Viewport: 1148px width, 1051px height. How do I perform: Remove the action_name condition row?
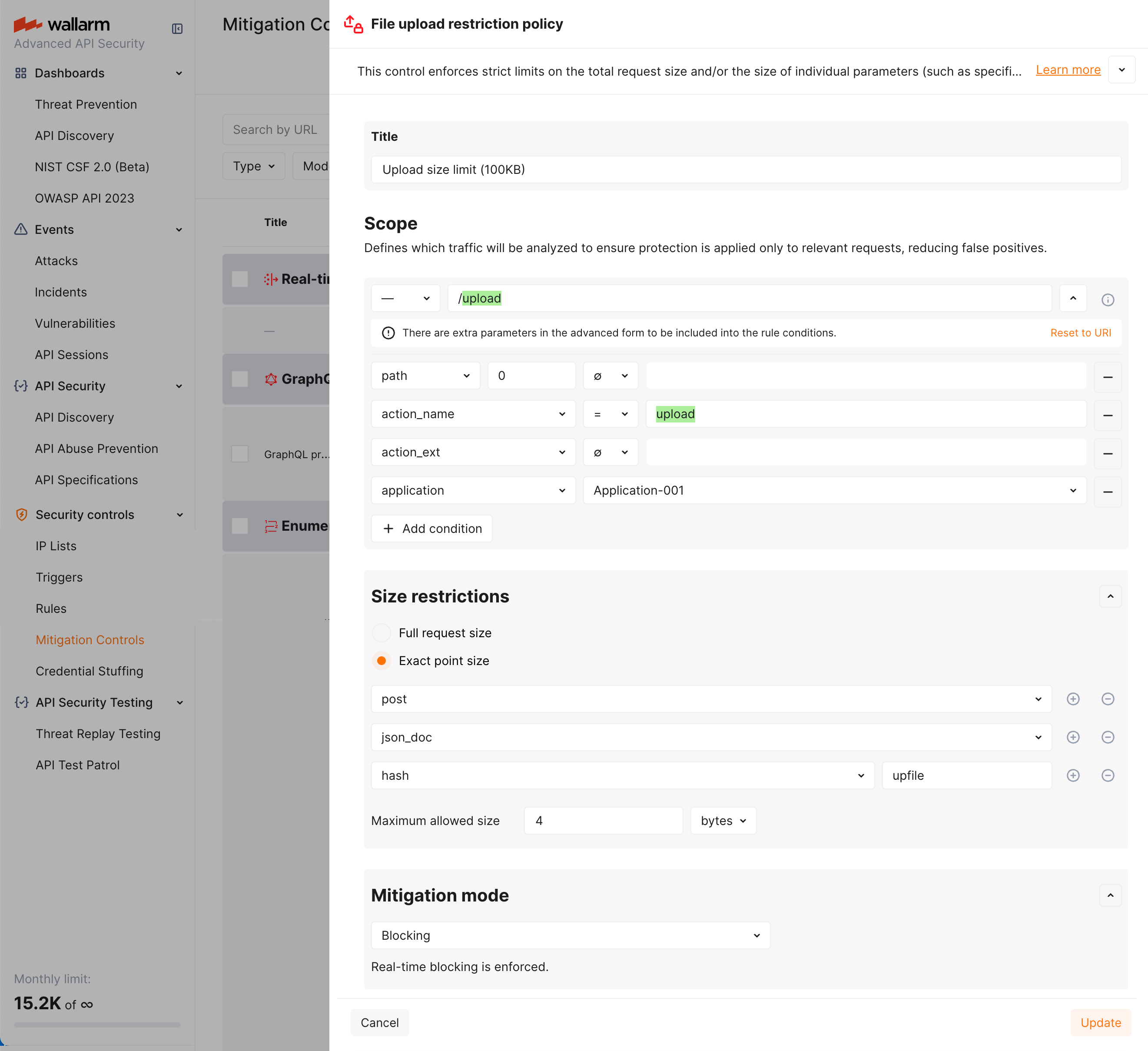1107,415
